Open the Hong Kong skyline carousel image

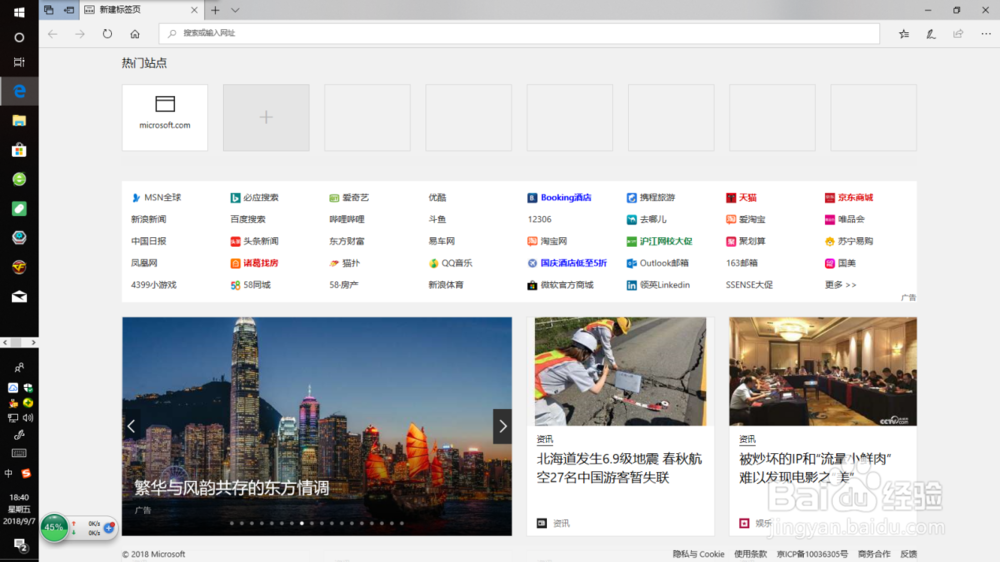(317, 426)
